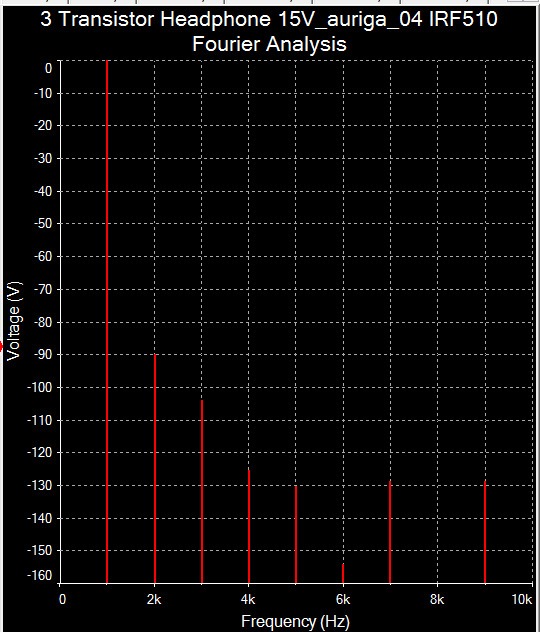The height and width of the screenshot is (632, 540).
Task: Select the '-120' voltage axis tick label
Action: pyautogui.click(x=40, y=453)
